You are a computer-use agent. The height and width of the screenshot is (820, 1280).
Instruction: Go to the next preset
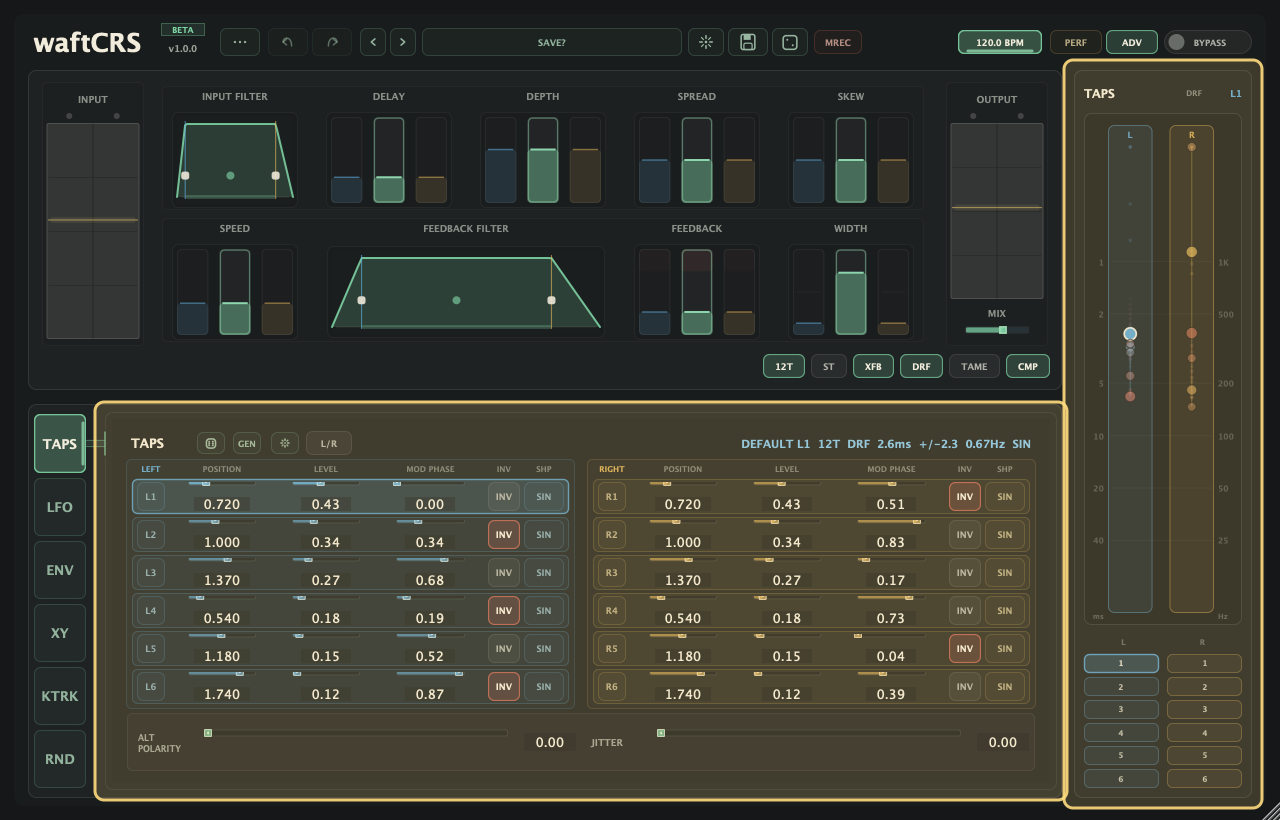[403, 42]
